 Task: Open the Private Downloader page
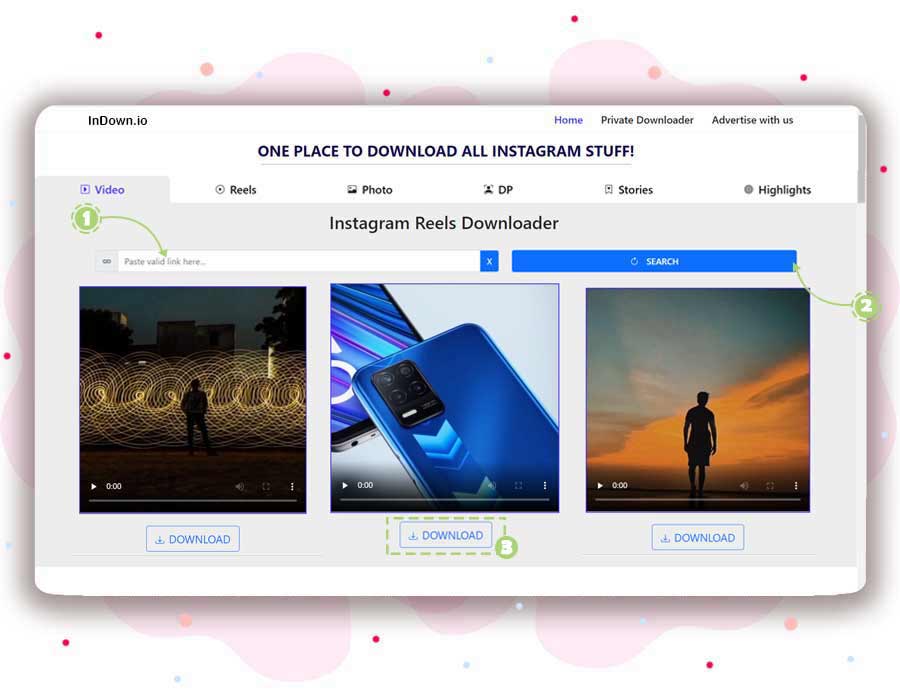(x=647, y=120)
